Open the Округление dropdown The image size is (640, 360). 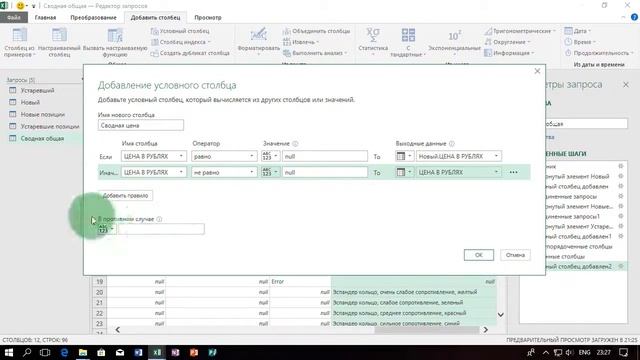[x=508, y=42]
